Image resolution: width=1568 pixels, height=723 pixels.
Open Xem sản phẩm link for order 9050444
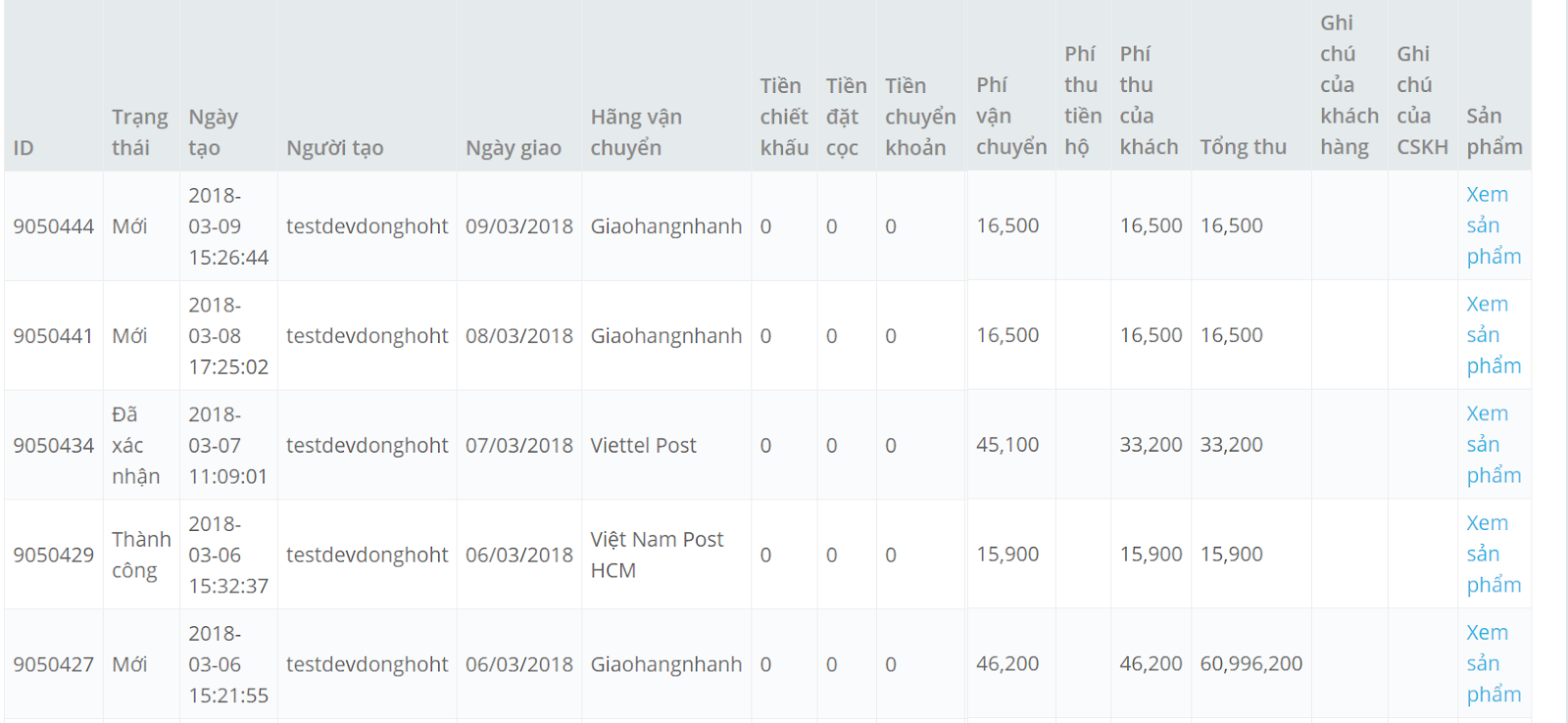click(1494, 225)
